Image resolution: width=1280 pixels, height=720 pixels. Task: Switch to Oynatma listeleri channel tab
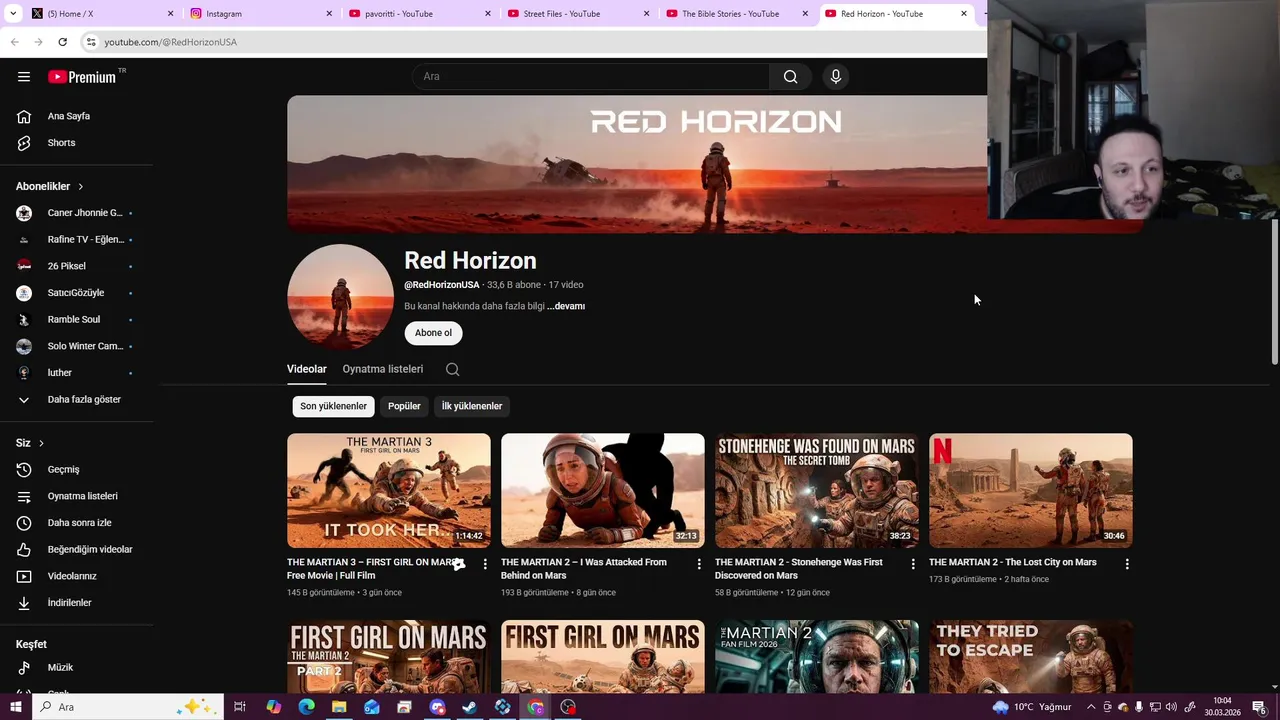pyautogui.click(x=383, y=369)
